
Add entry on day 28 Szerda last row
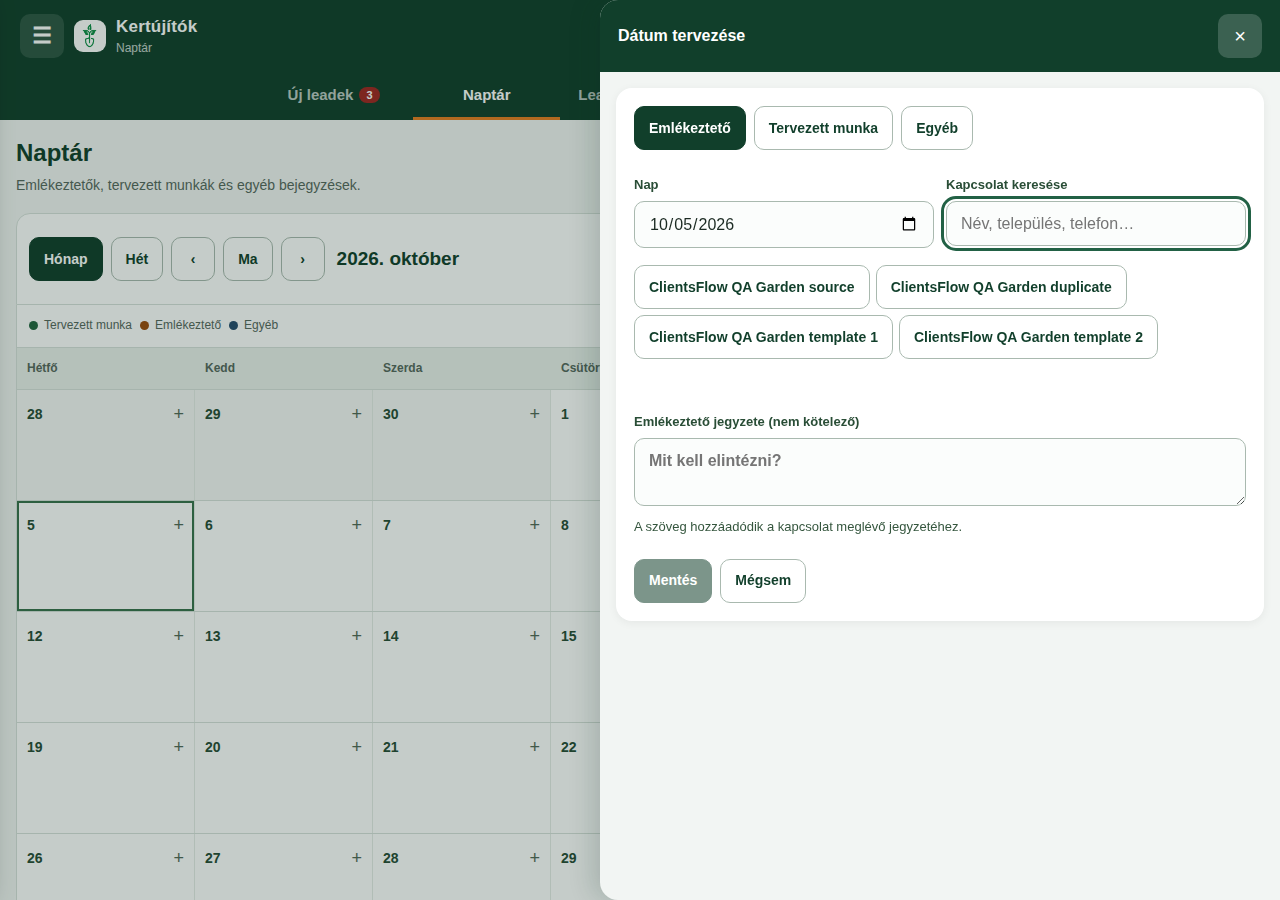(535, 857)
